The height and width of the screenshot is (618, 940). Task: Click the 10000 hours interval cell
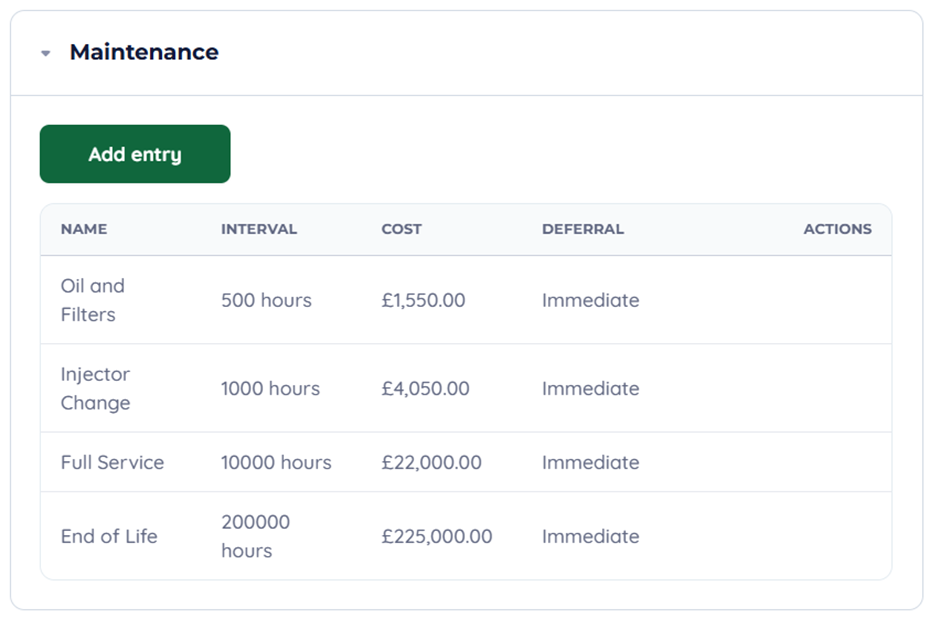[276, 462]
